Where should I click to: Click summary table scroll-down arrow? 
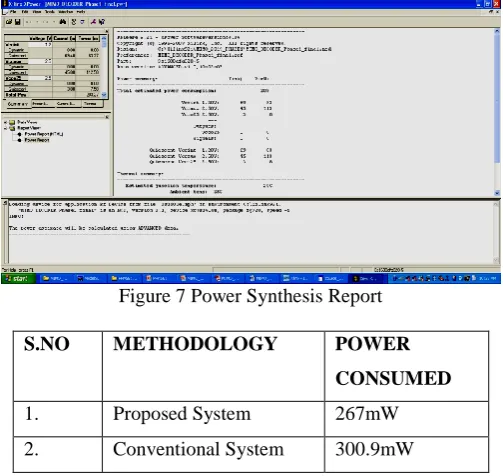104,95
